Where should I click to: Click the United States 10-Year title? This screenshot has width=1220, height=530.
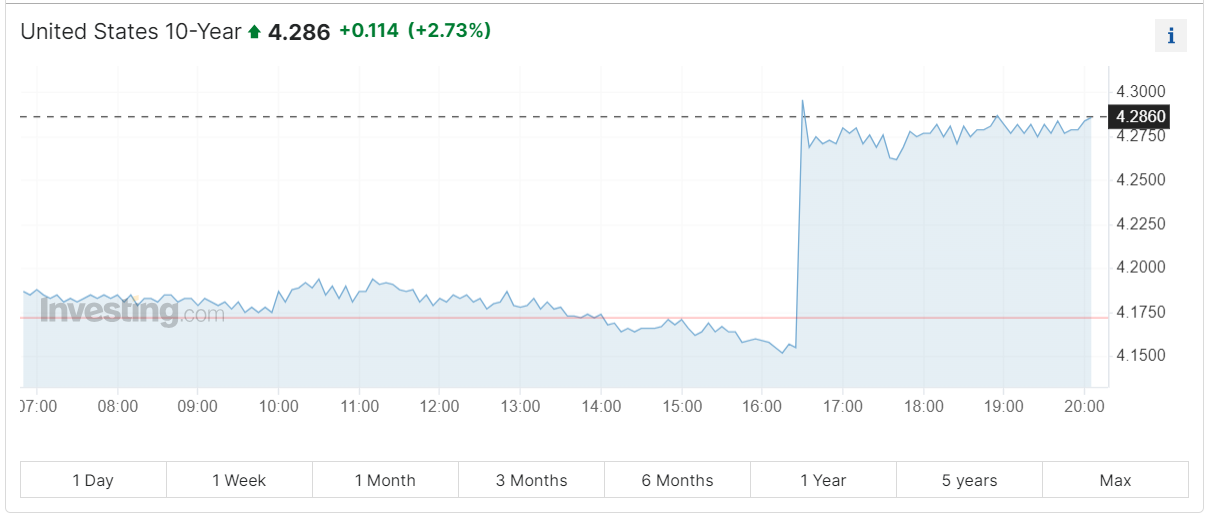click(x=131, y=31)
